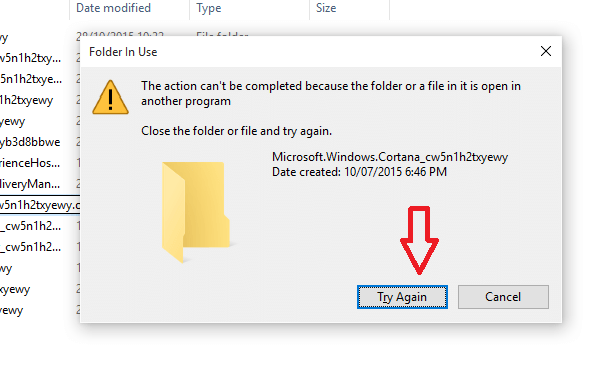Click the 'action can't be completed' message text
Screen dimensions: 605x370
[x=331, y=93]
